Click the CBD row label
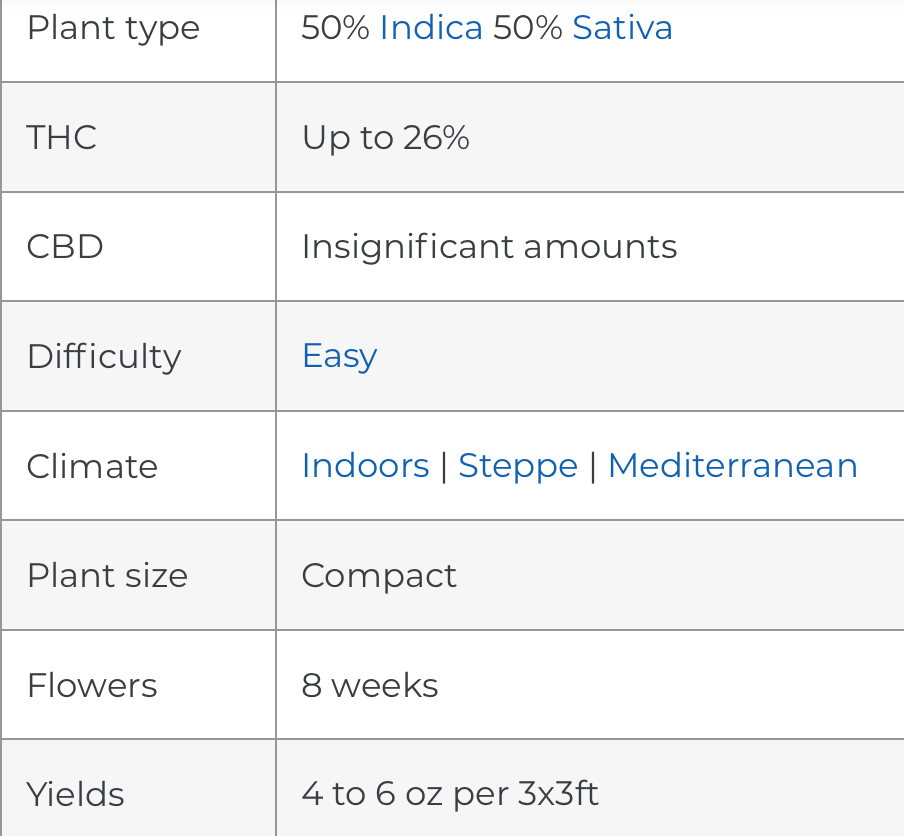 pos(65,247)
